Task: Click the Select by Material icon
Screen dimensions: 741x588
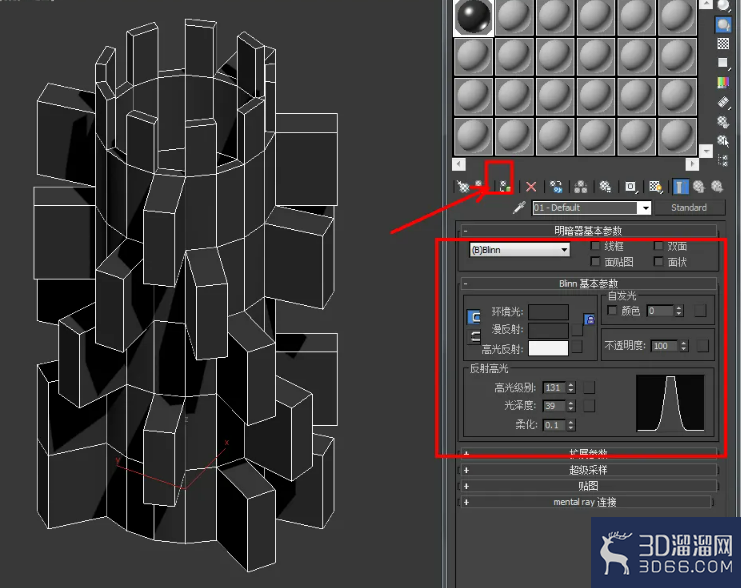Action: coord(722,141)
